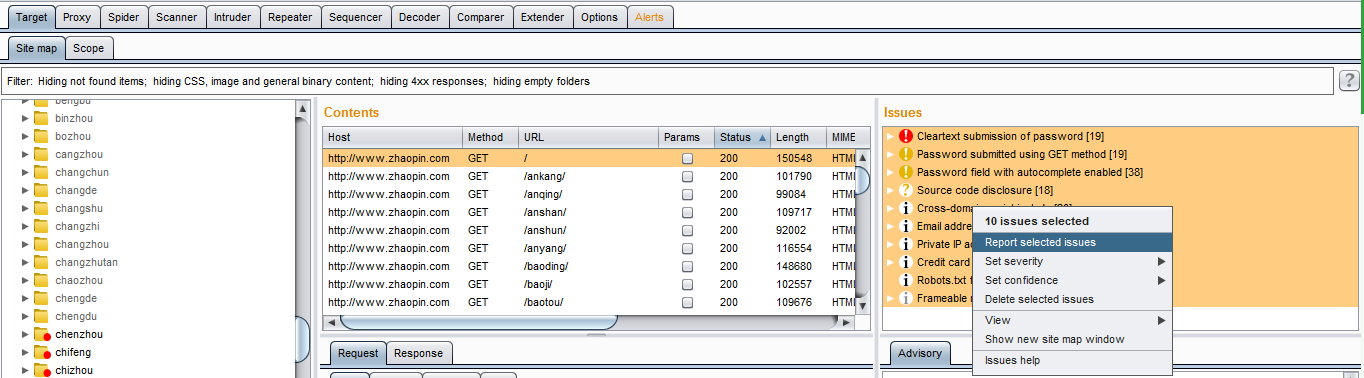Toggle Params checkbox for /baoji/ row

(687, 284)
